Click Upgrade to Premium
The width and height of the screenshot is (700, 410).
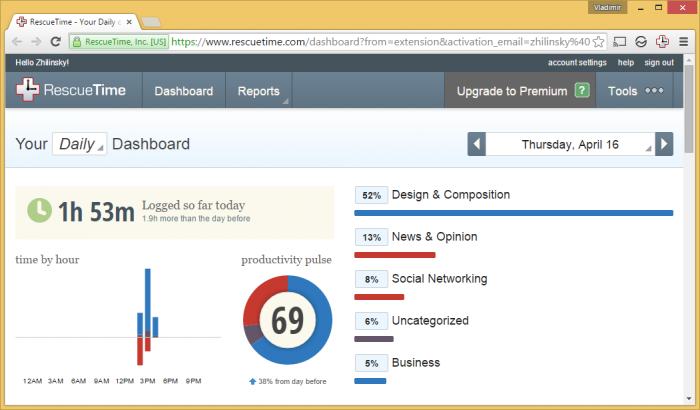click(512, 91)
